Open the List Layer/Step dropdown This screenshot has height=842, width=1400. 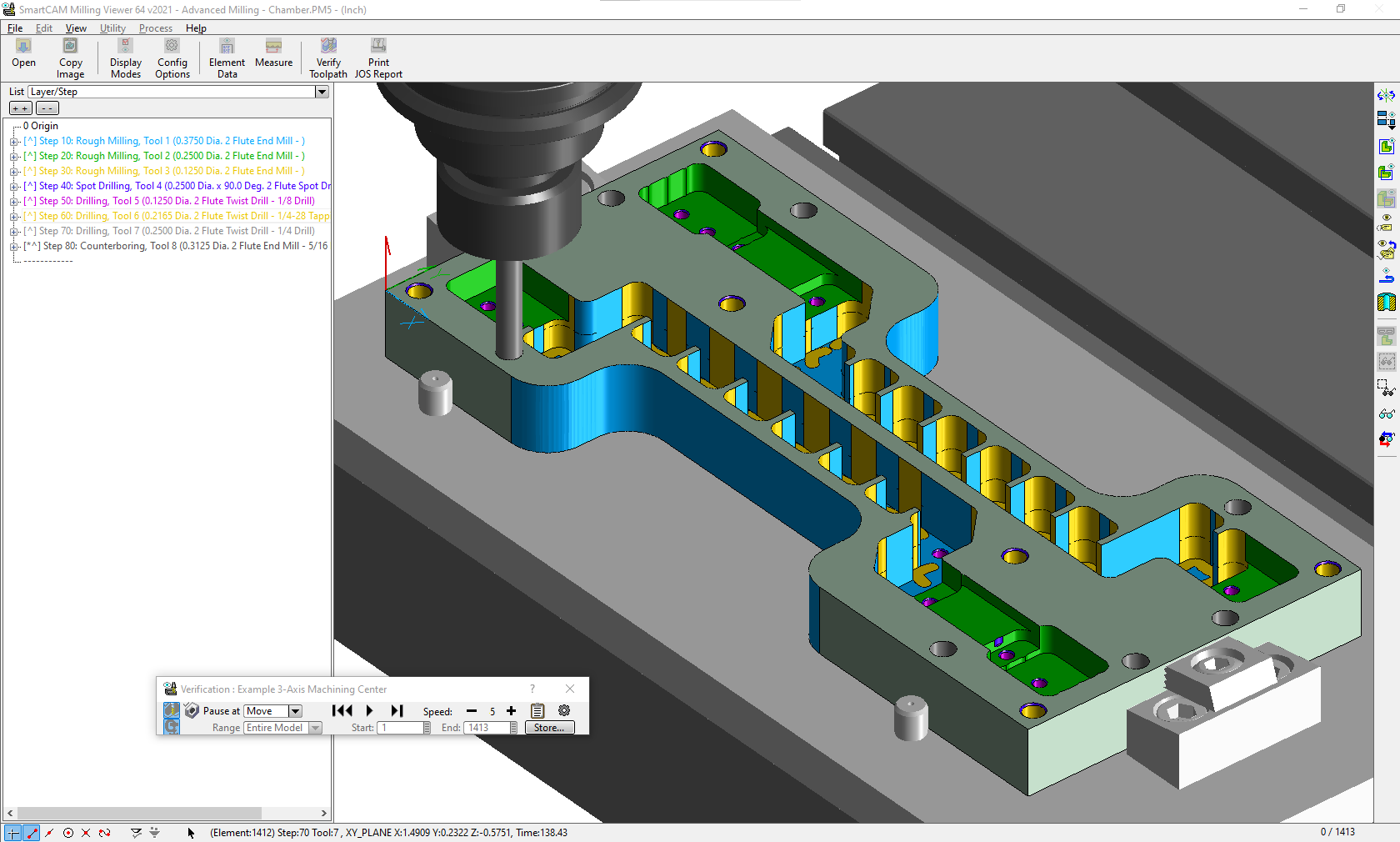pyautogui.click(x=322, y=92)
